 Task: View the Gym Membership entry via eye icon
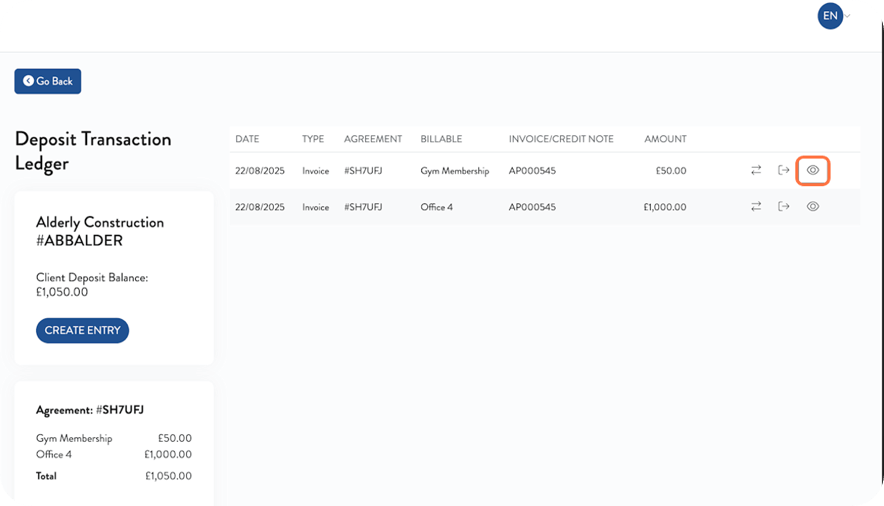813,171
